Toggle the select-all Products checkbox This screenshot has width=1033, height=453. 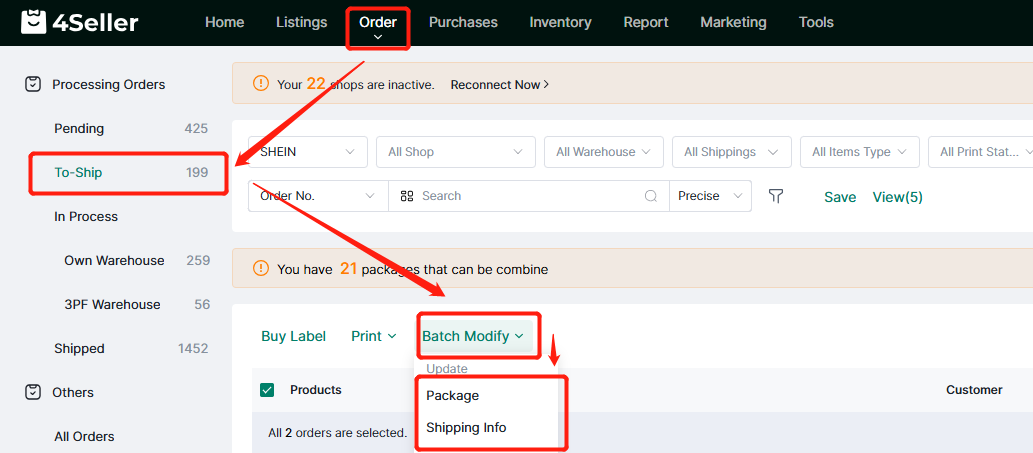(x=267, y=390)
